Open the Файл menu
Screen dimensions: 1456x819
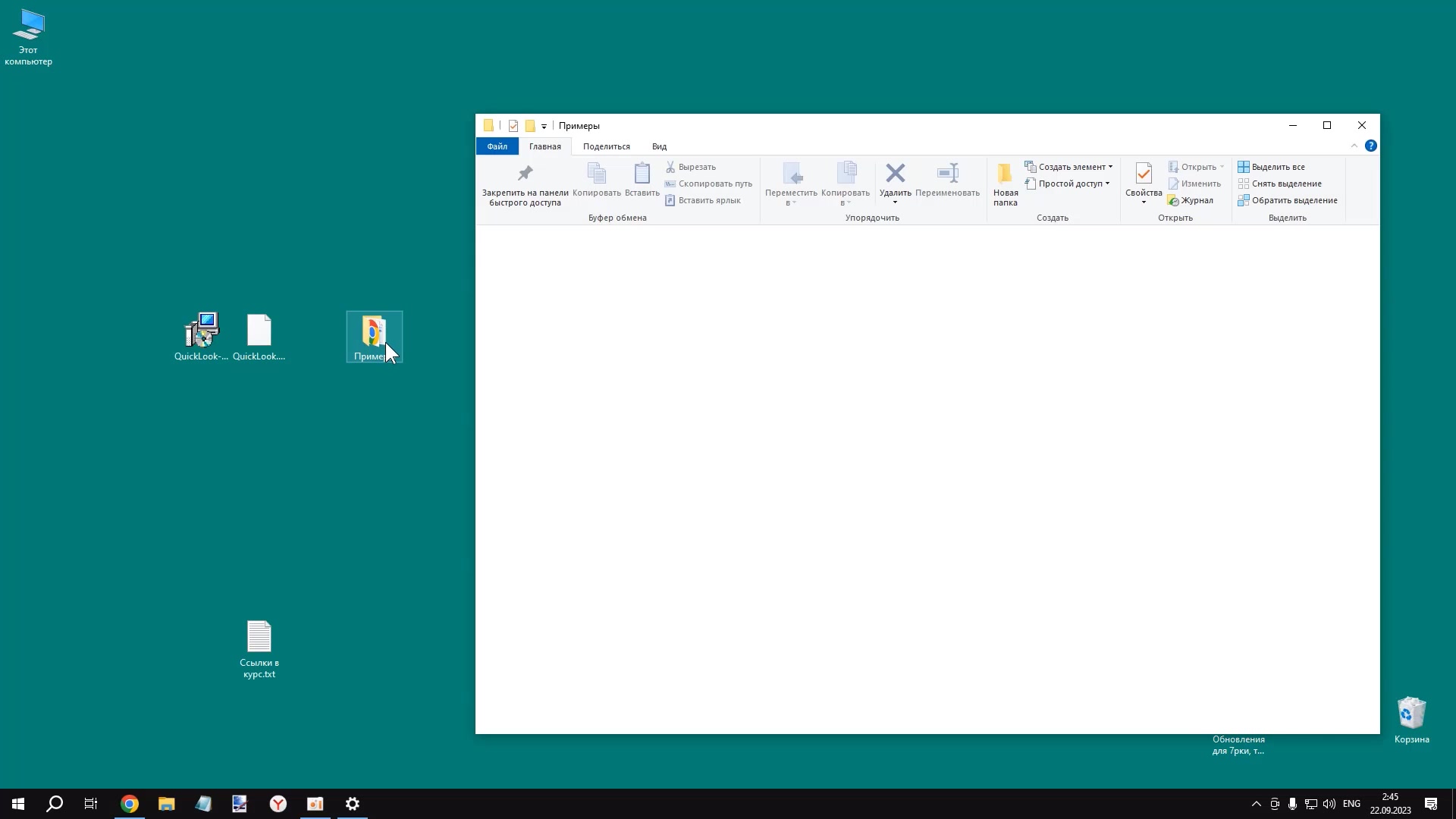coord(497,146)
